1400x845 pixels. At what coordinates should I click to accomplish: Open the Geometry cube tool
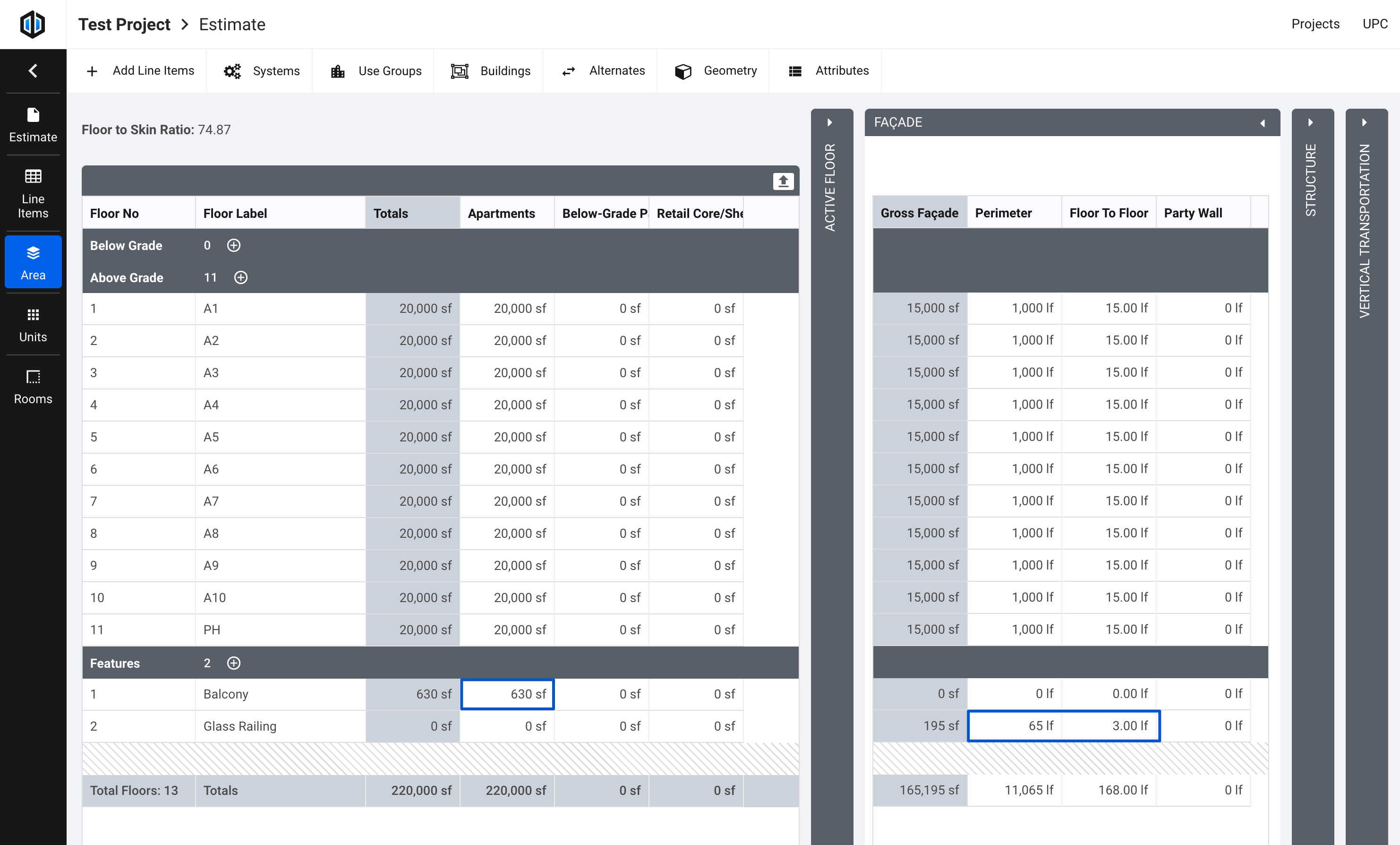coord(683,70)
